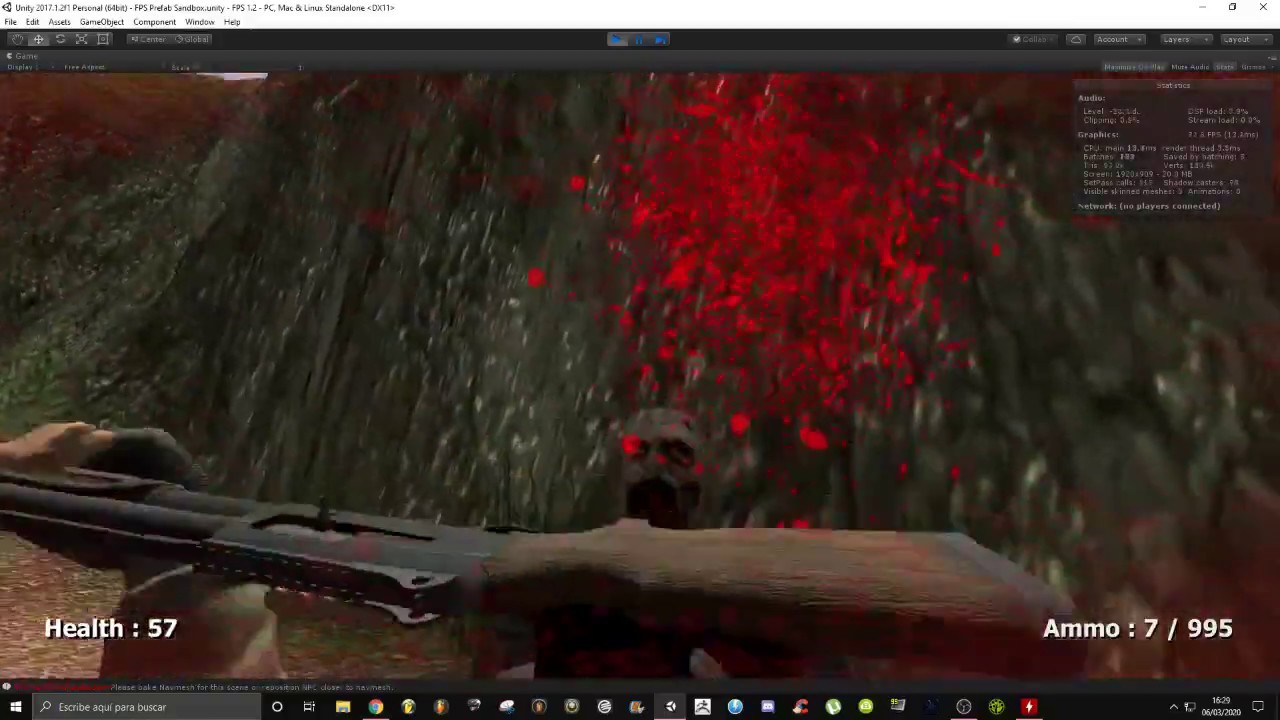Toggle the Stats overlay button
Screen dimensions: 1280x720
pyautogui.click(x=1225, y=67)
